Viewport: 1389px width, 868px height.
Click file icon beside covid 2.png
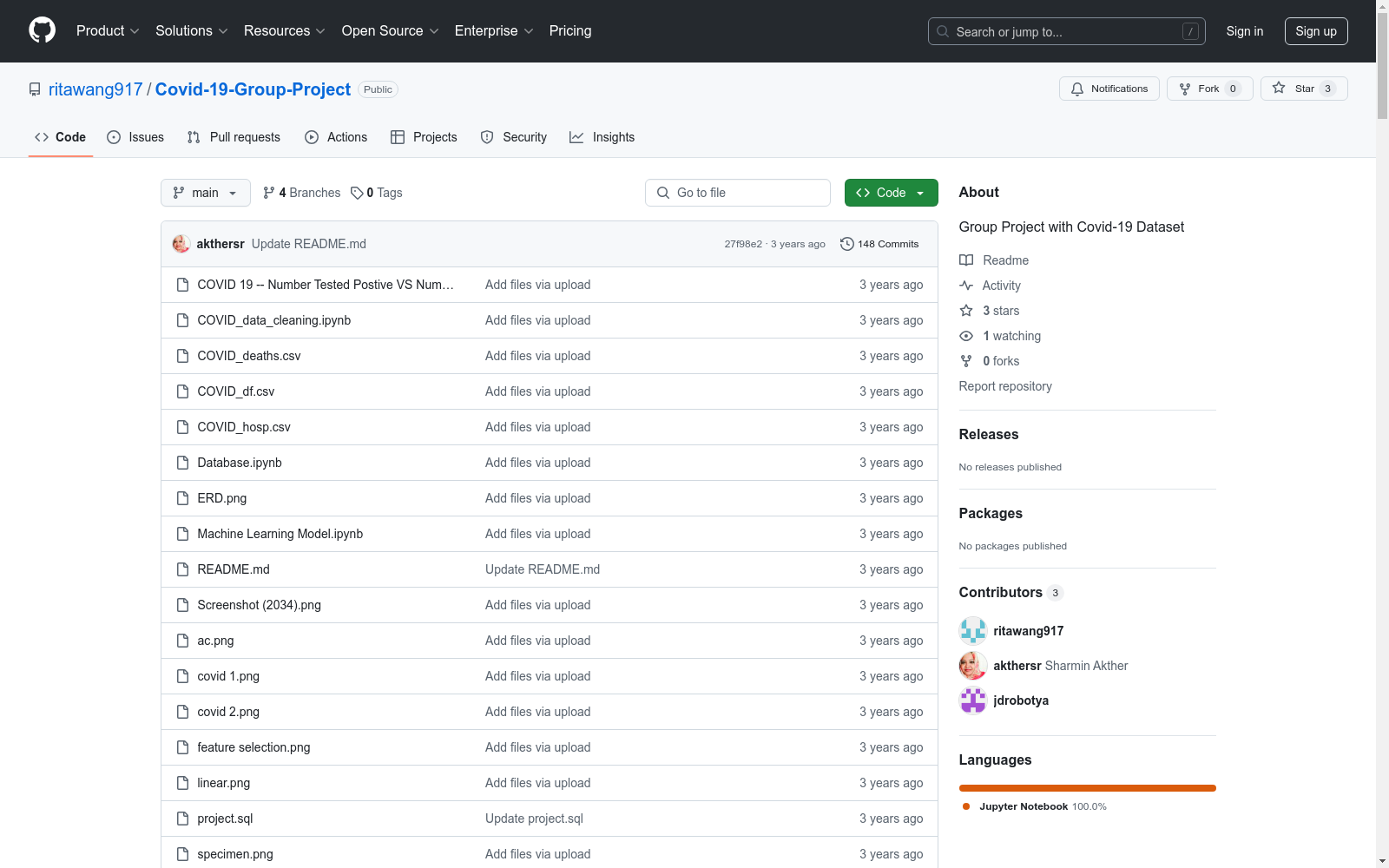(x=182, y=712)
